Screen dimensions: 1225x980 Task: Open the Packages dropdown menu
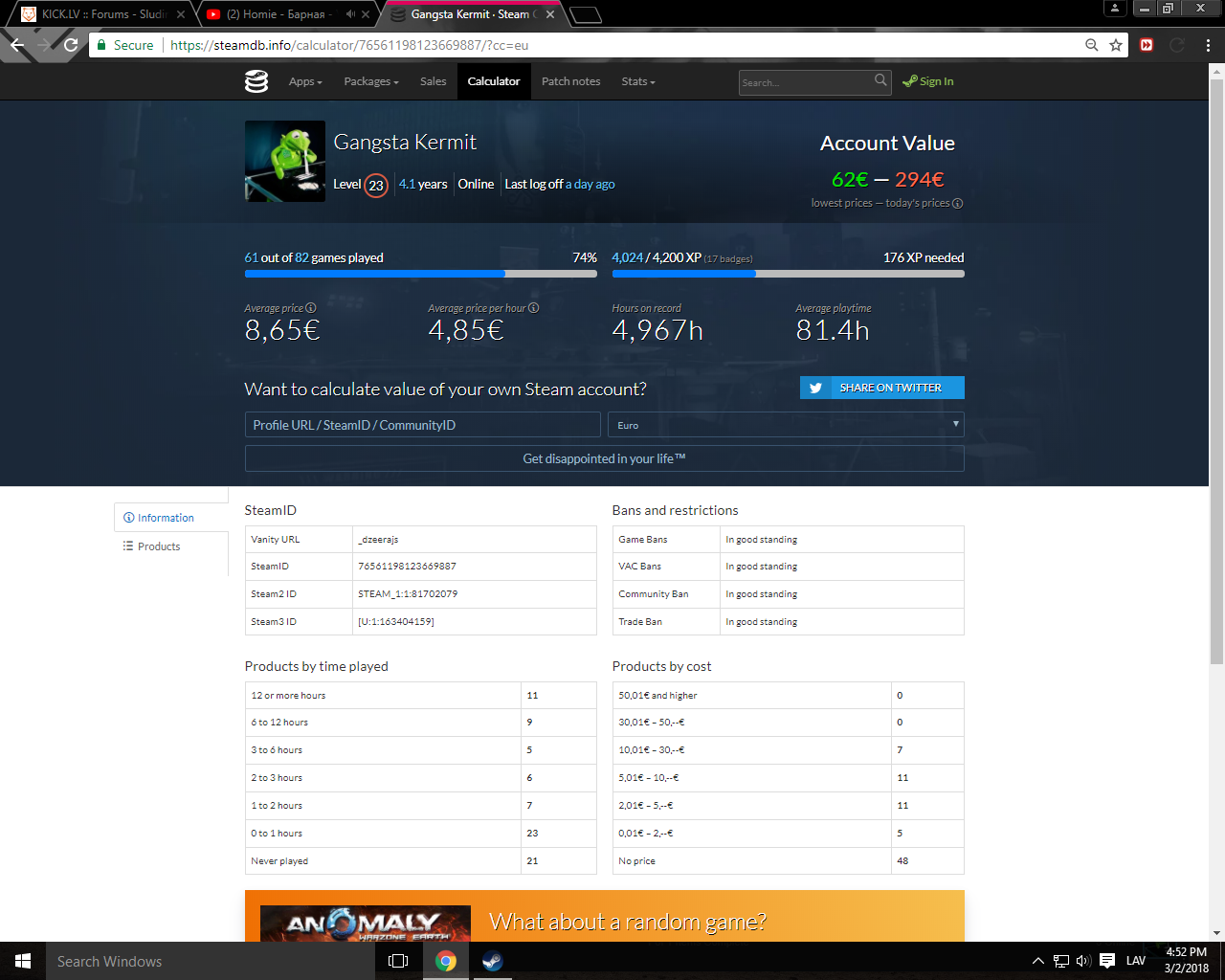tap(371, 81)
